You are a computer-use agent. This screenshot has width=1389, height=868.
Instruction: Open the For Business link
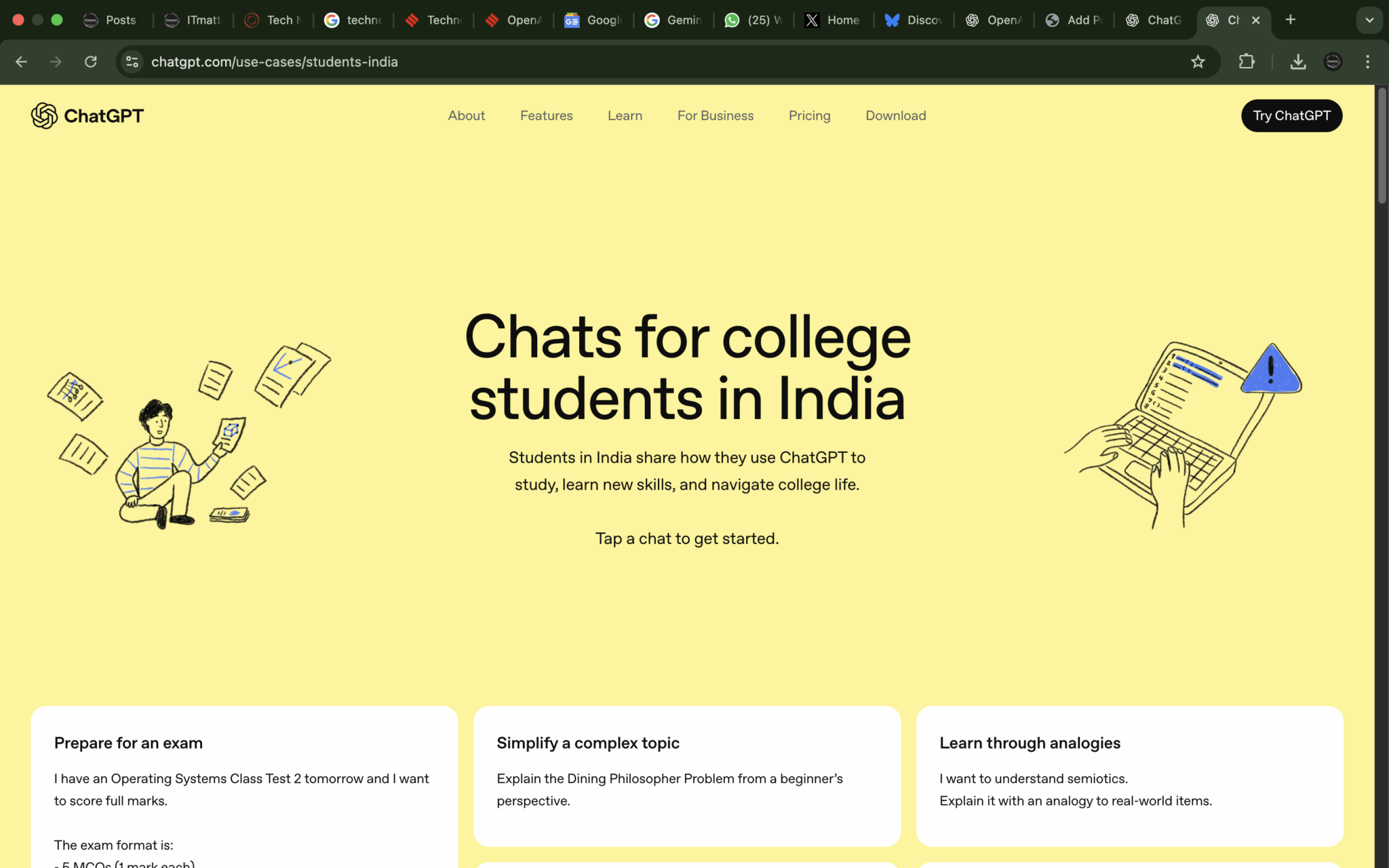point(715,115)
